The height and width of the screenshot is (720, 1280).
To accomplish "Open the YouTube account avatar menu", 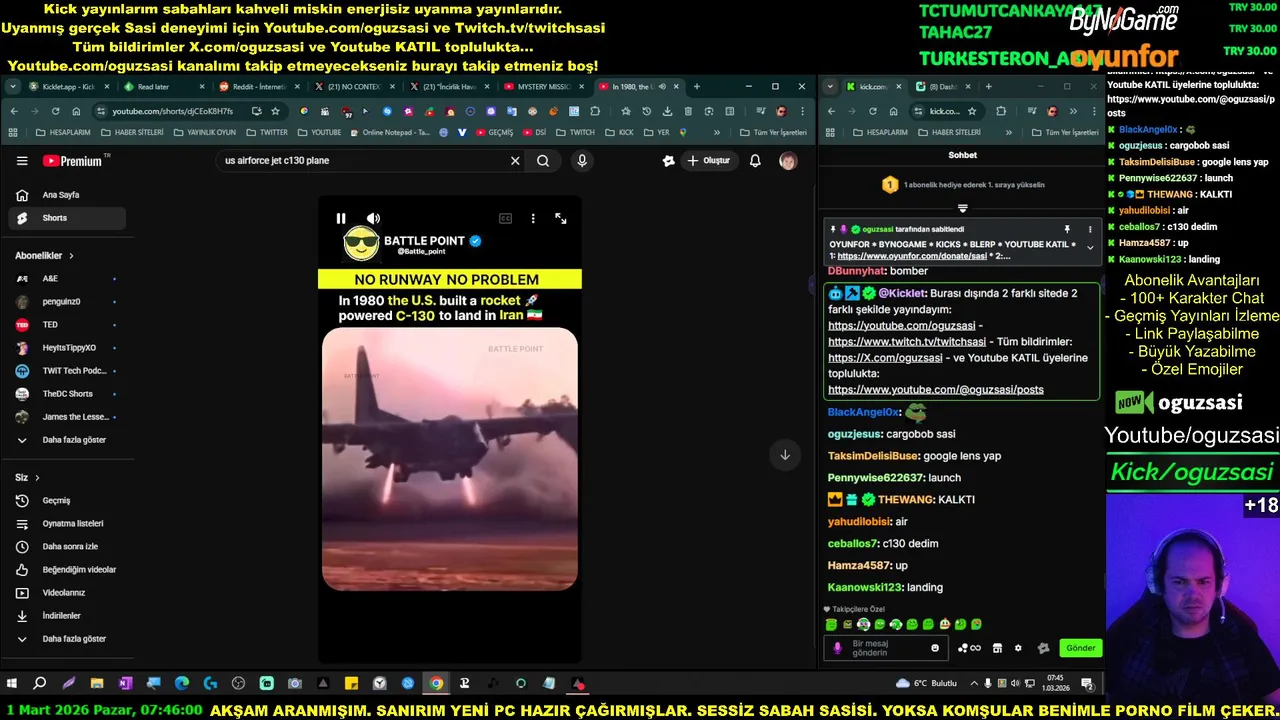I will [788, 160].
